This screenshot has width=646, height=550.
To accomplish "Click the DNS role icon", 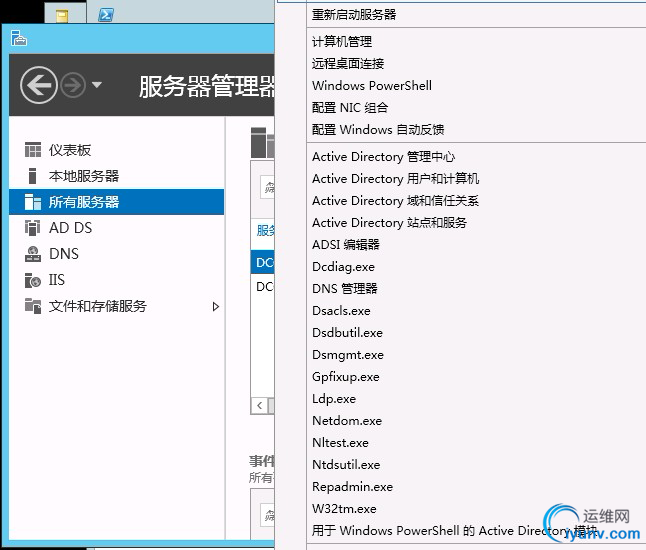I will point(33,254).
